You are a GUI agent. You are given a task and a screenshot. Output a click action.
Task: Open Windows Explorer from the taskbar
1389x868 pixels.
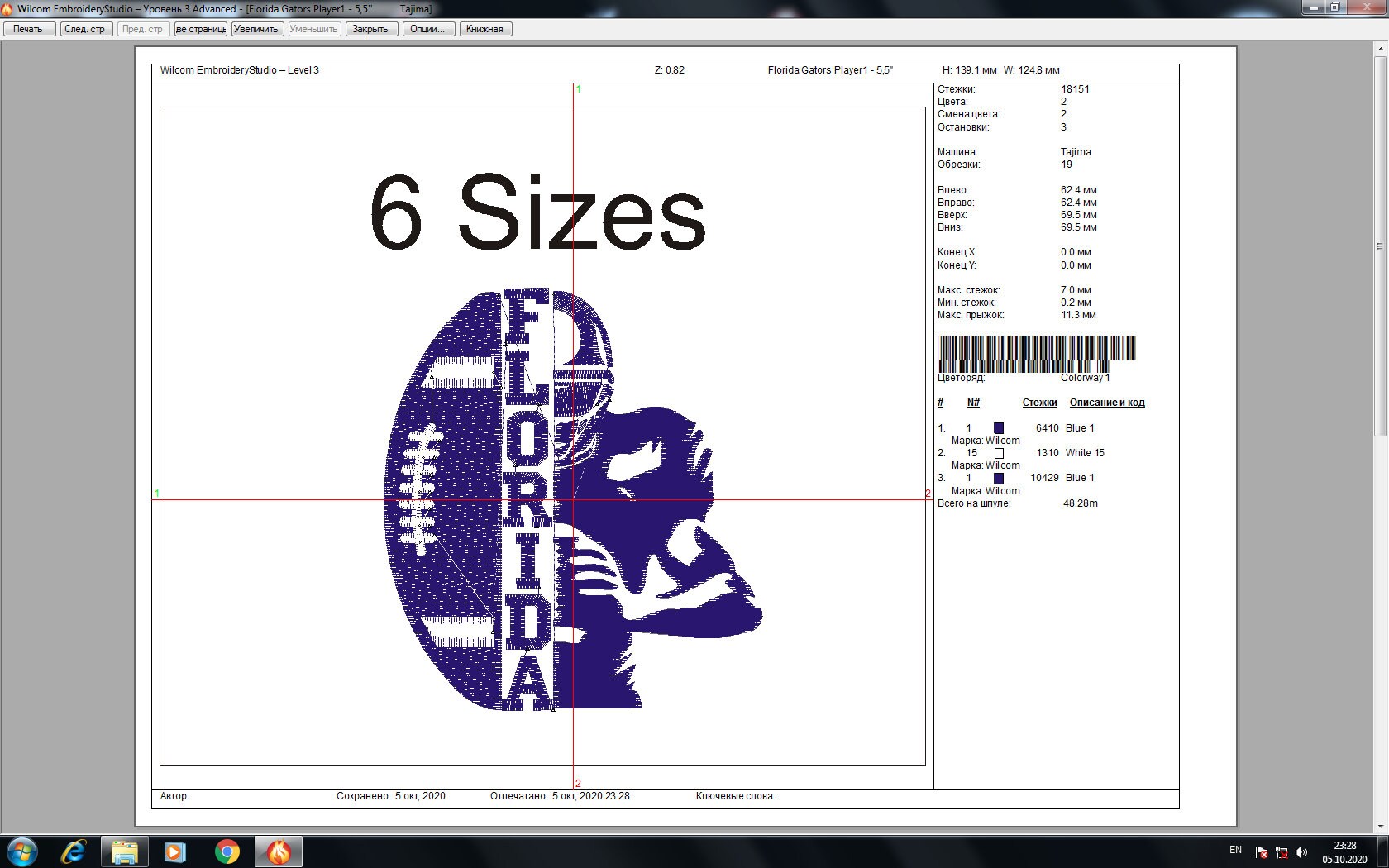click(x=125, y=851)
